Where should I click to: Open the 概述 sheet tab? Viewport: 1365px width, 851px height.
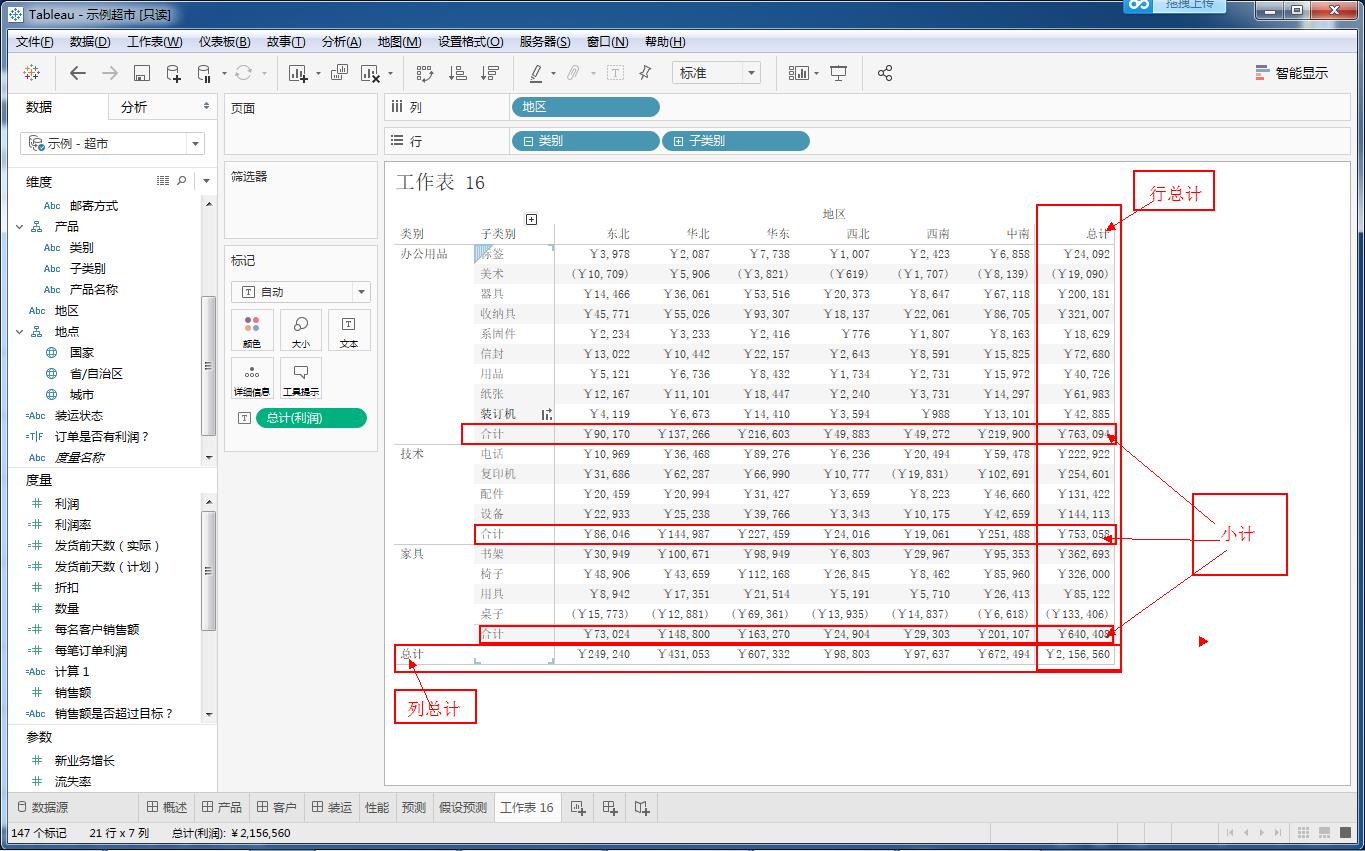pyautogui.click(x=167, y=807)
